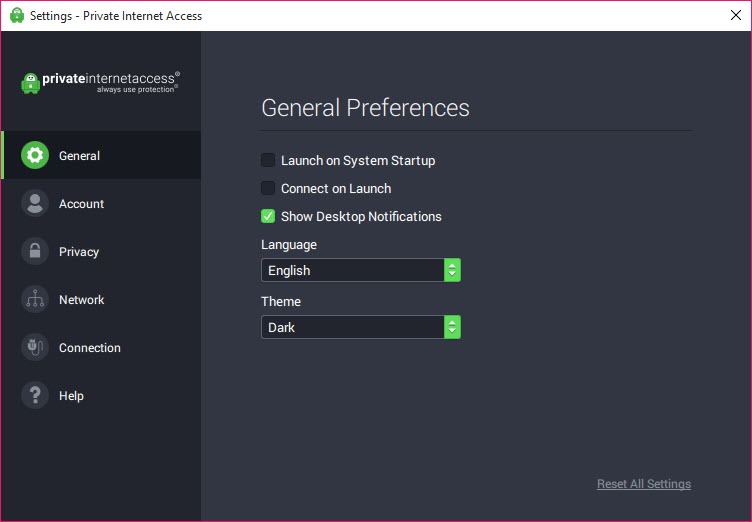The image size is (752, 522).
Task: Click the General gear icon in sidebar
Action: click(35, 155)
